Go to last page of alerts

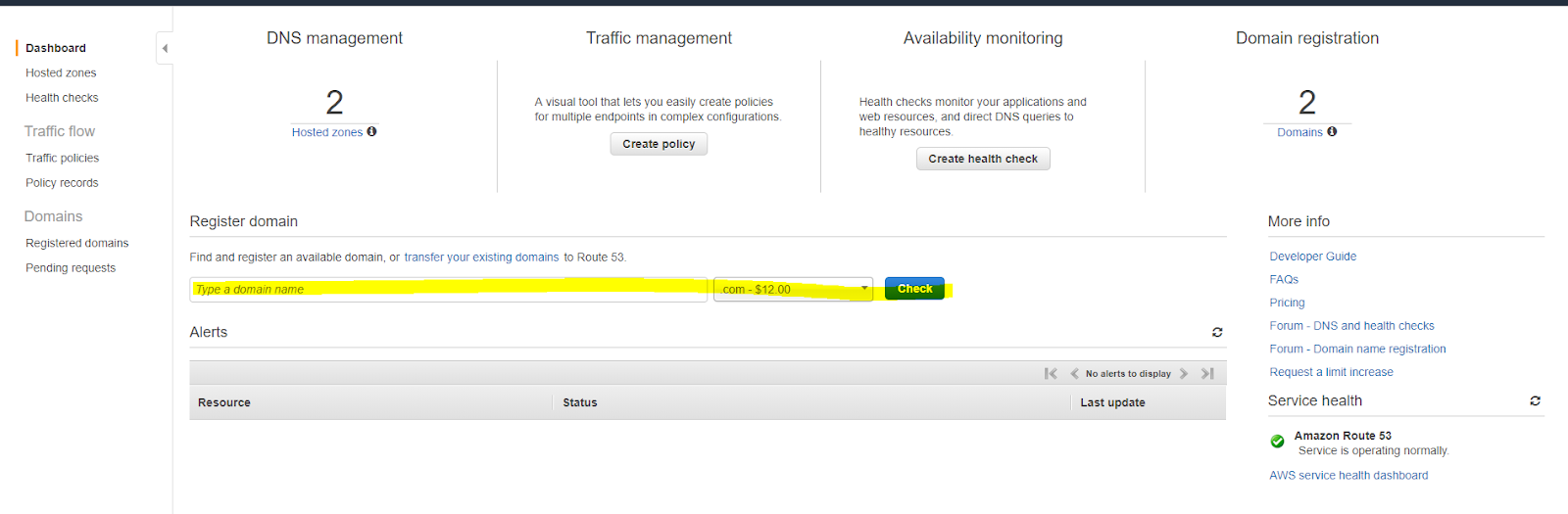point(1207,373)
